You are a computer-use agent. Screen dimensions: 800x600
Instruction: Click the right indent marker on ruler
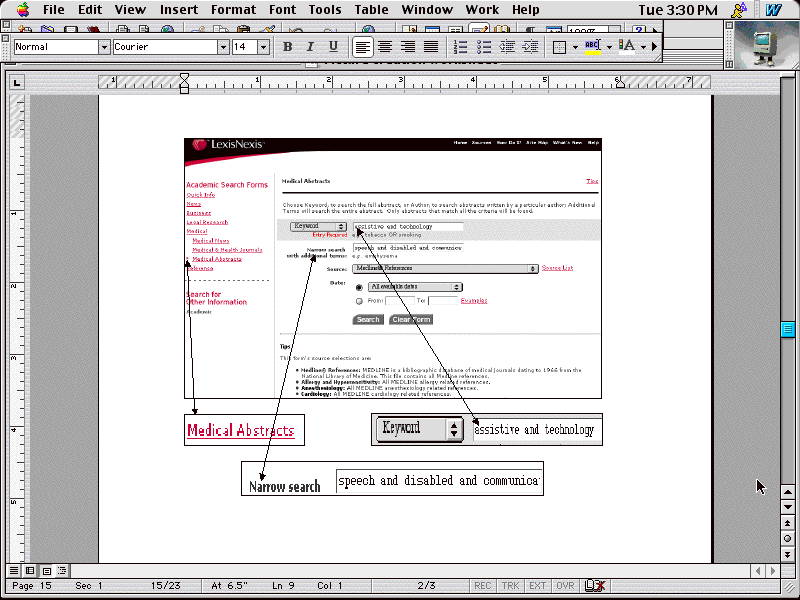click(620, 84)
